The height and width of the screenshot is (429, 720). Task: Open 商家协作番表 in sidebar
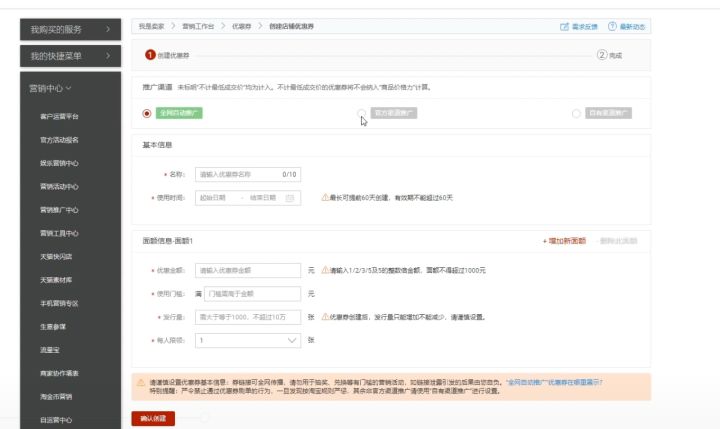point(59,373)
